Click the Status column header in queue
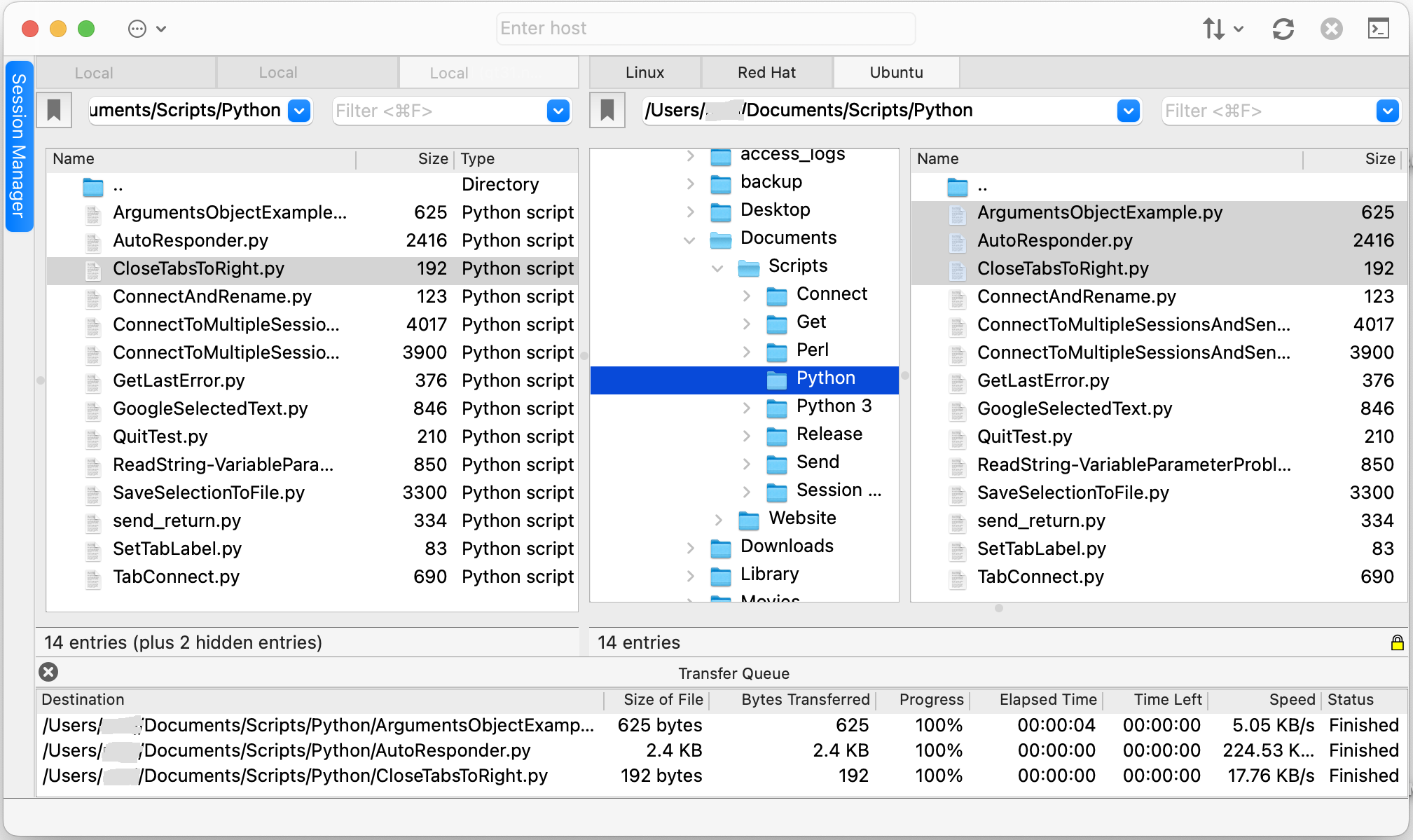Viewport: 1413px width, 840px height. click(x=1350, y=699)
